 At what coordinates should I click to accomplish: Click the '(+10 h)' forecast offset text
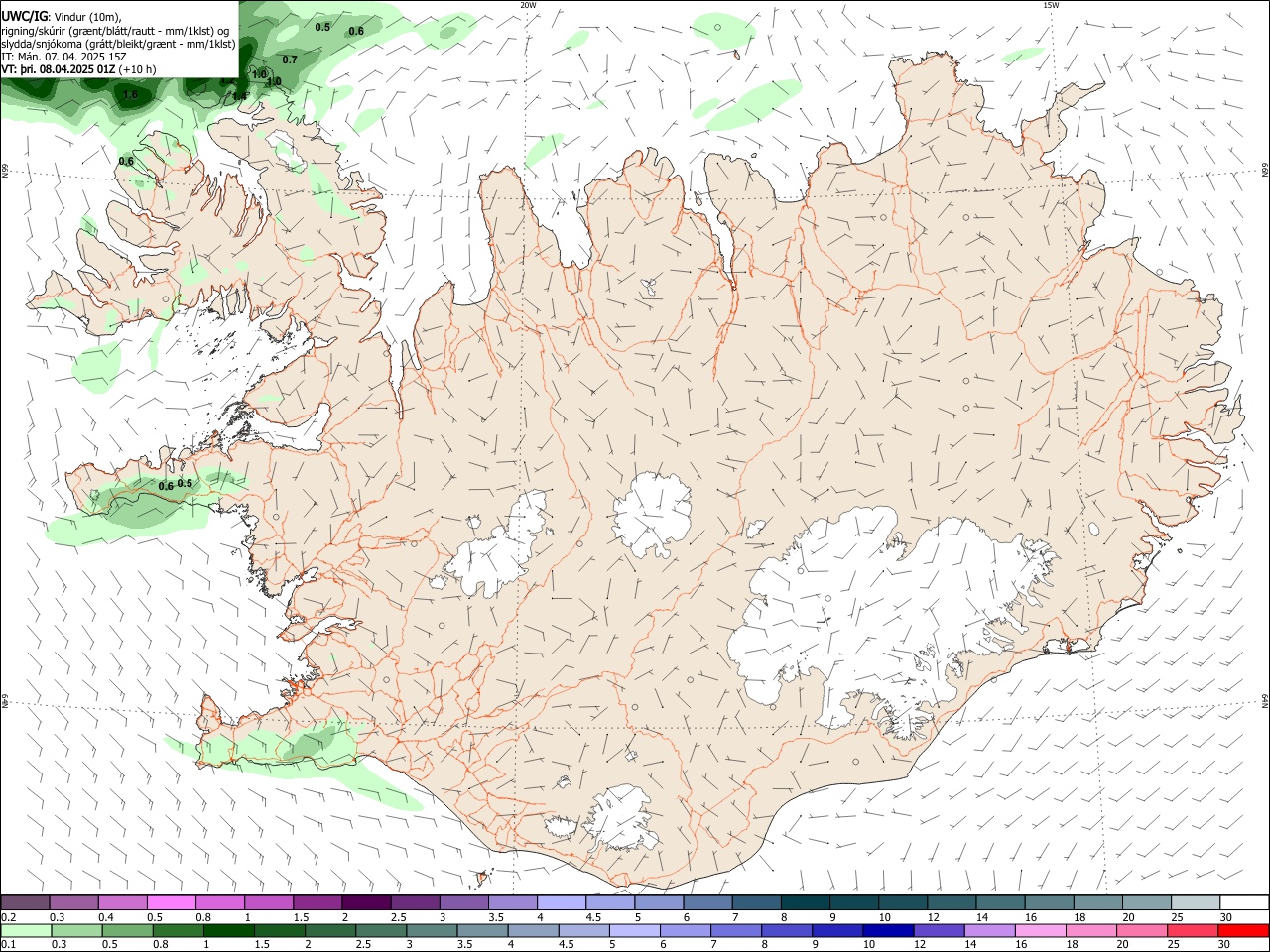[x=139, y=69]
